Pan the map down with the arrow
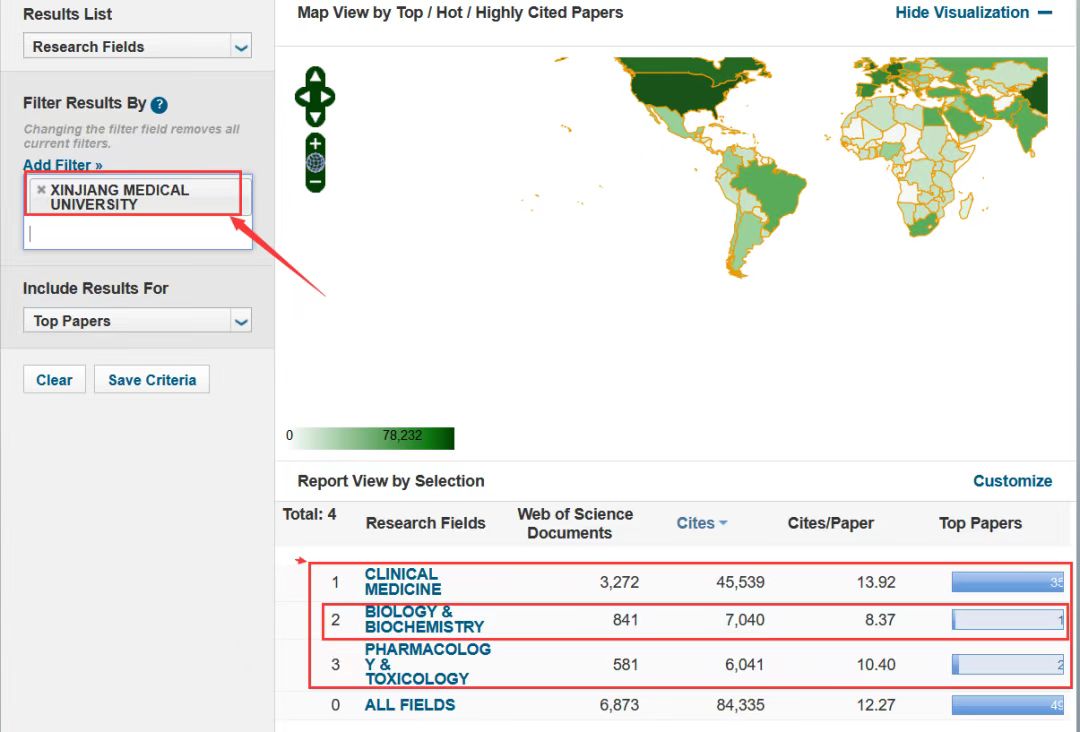 pos(315,118)
